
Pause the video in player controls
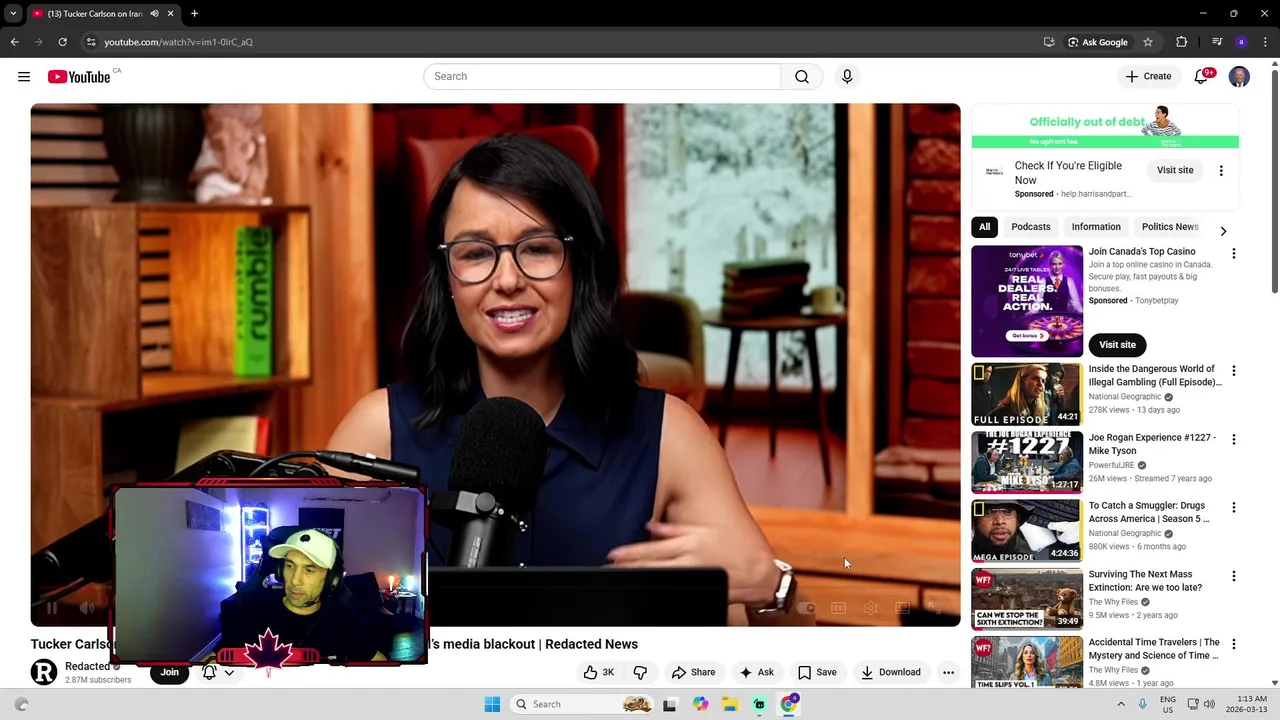pos(52,608)
